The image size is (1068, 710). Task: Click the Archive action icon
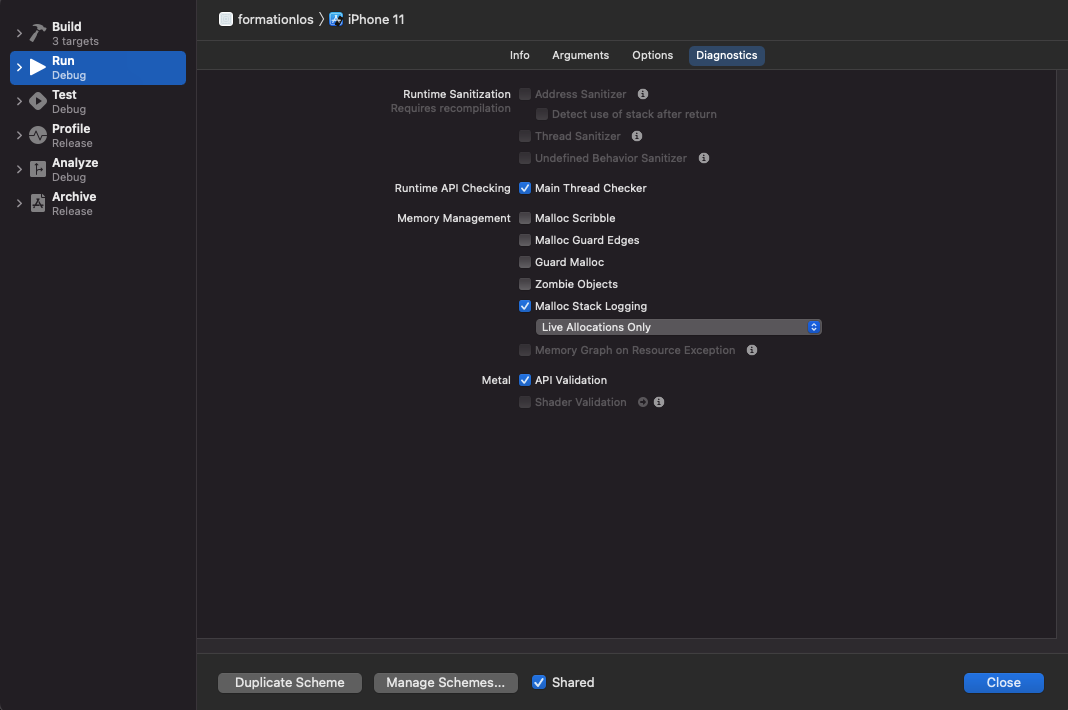coord(38,203)
